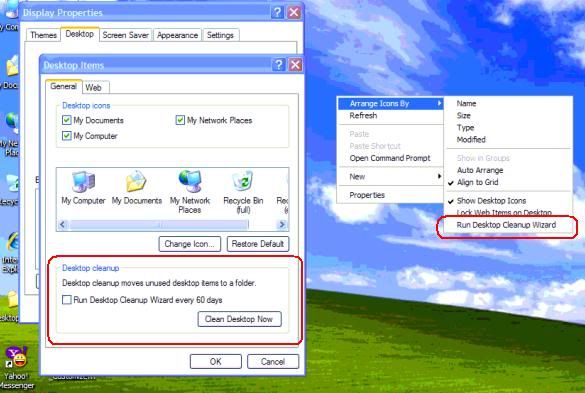Choose Refresh from context menu
Image resolution: width=585 pixels, height=393 pixels.
point(390,115)
